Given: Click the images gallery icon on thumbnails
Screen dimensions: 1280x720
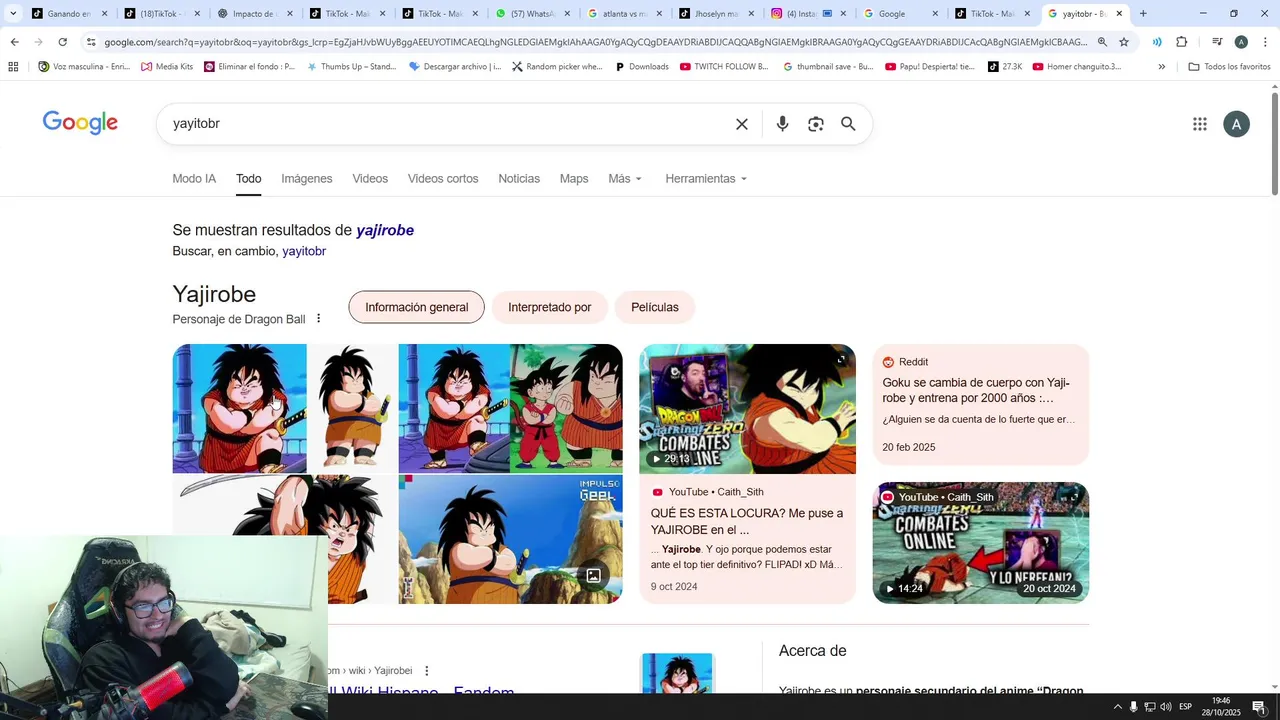Looking at the screenshot, I should (x=593, y=575).
